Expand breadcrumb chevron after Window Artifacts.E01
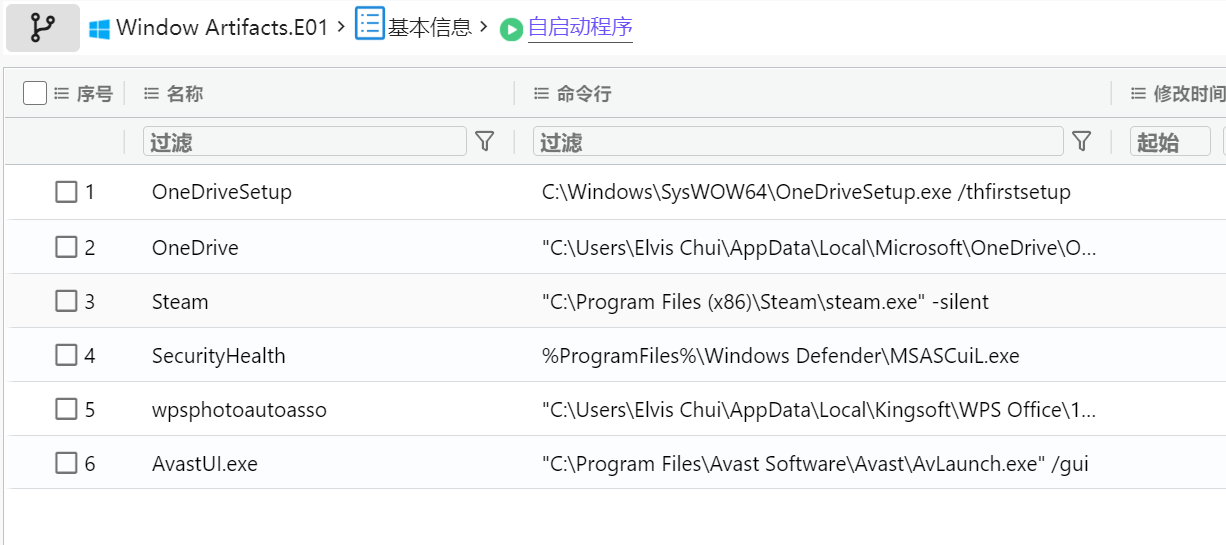 pos(341,25)
